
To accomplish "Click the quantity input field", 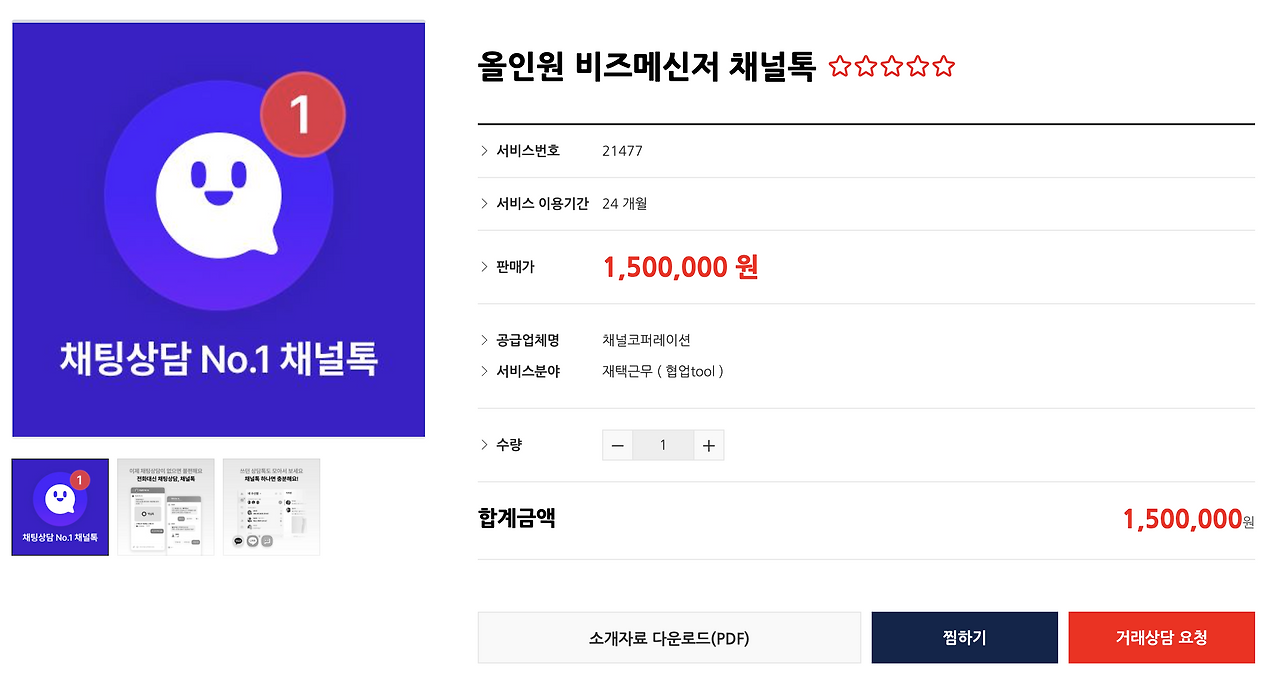I will pos(663,445).
